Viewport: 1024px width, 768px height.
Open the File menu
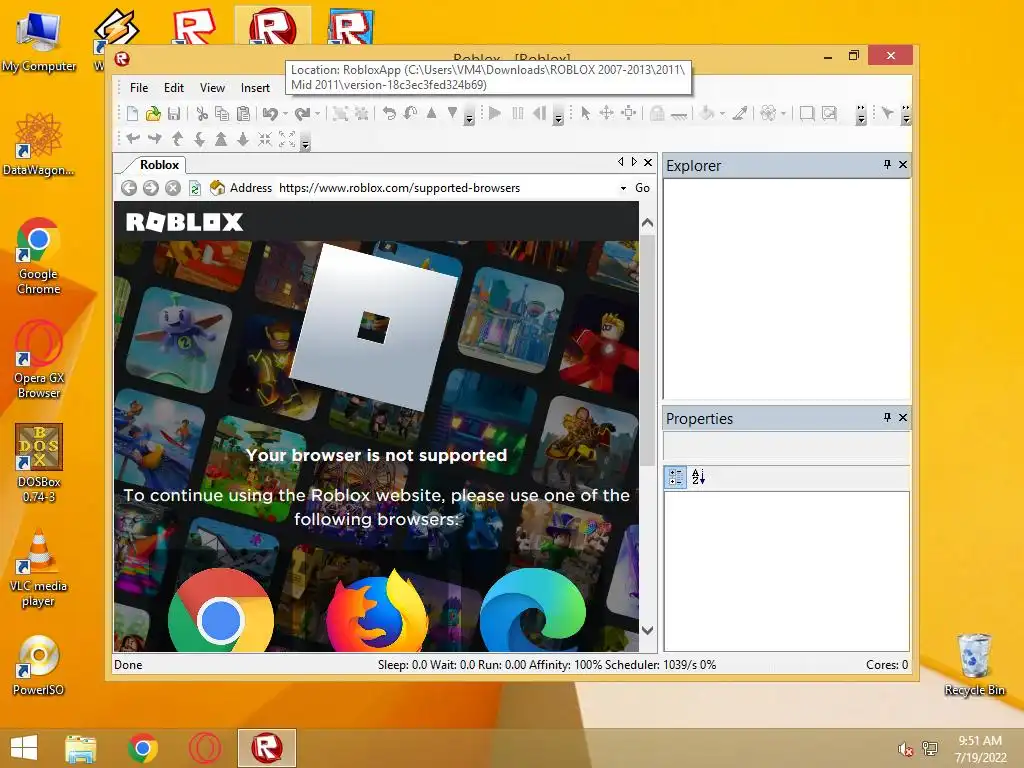point(139,88)
